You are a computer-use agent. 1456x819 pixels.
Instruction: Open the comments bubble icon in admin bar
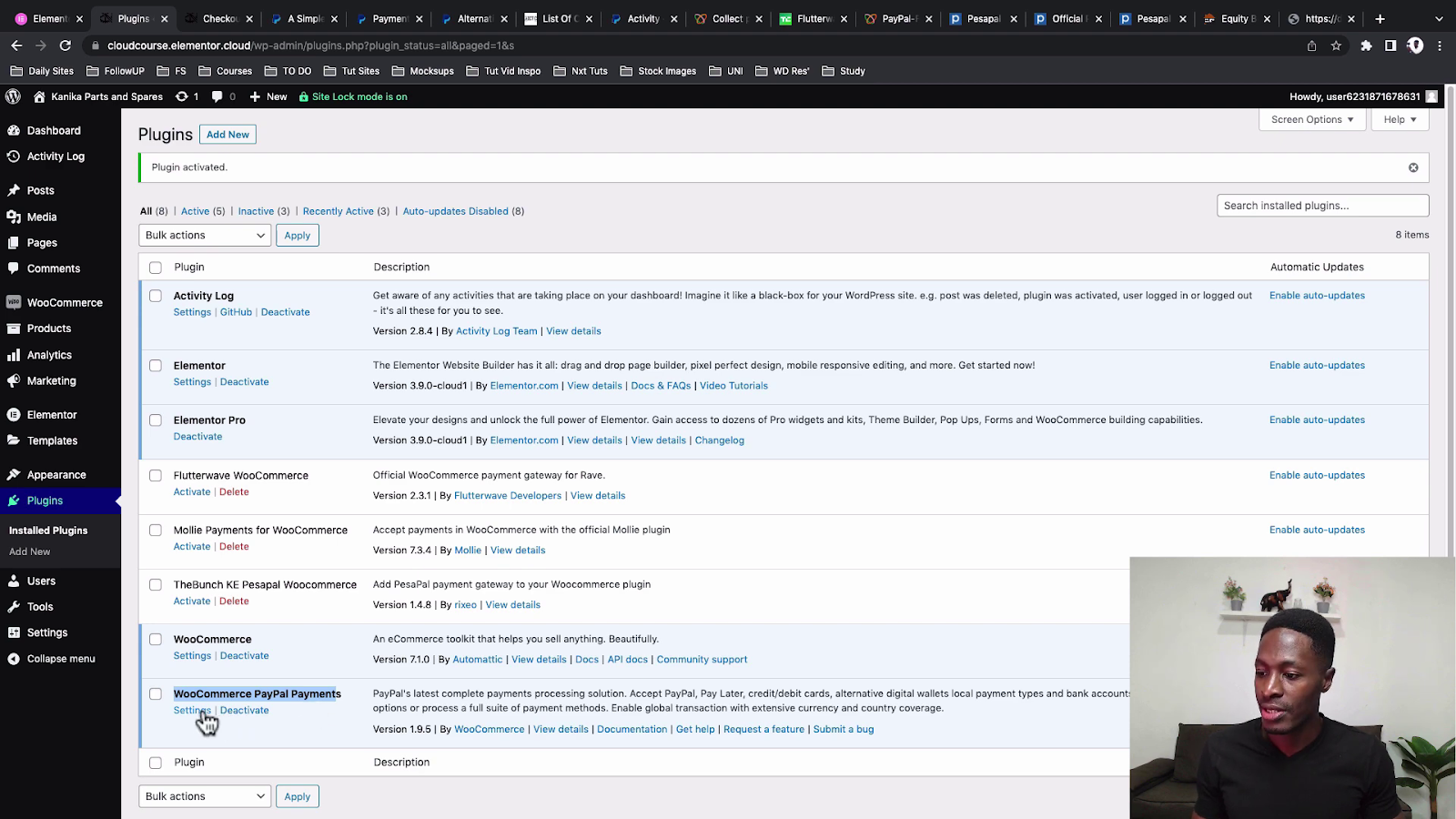click(217, 96)
